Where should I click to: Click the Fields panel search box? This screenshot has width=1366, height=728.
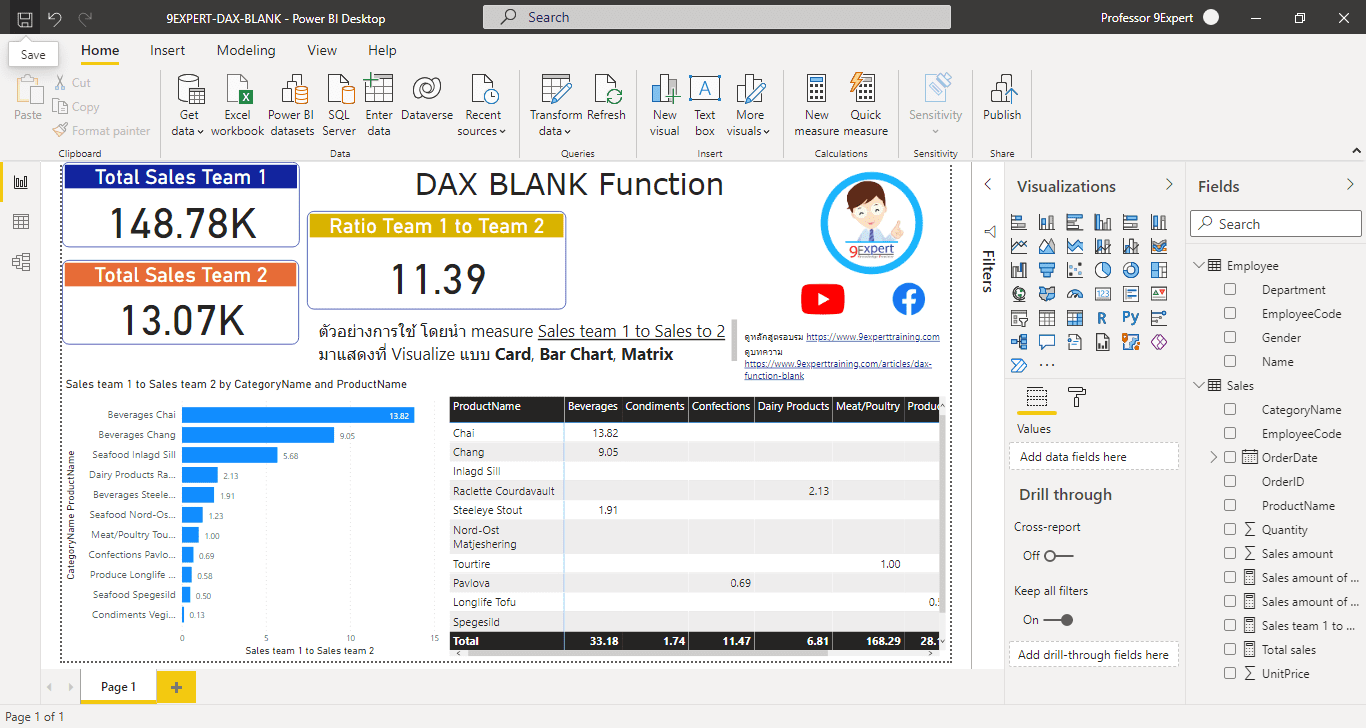coord(1275,223)
